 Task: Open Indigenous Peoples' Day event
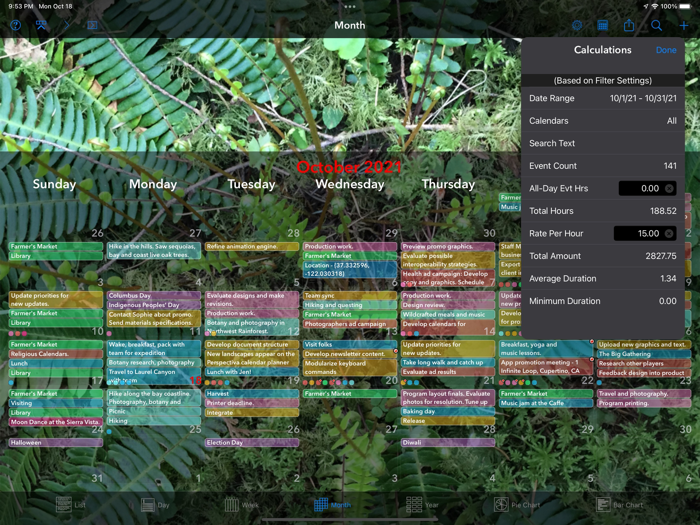[154, 305]
